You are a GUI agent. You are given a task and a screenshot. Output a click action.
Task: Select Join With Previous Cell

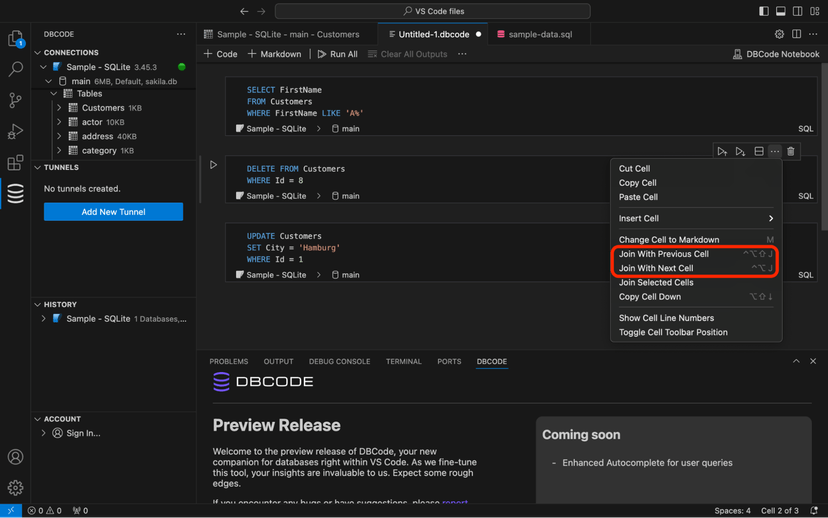(696, 254)
